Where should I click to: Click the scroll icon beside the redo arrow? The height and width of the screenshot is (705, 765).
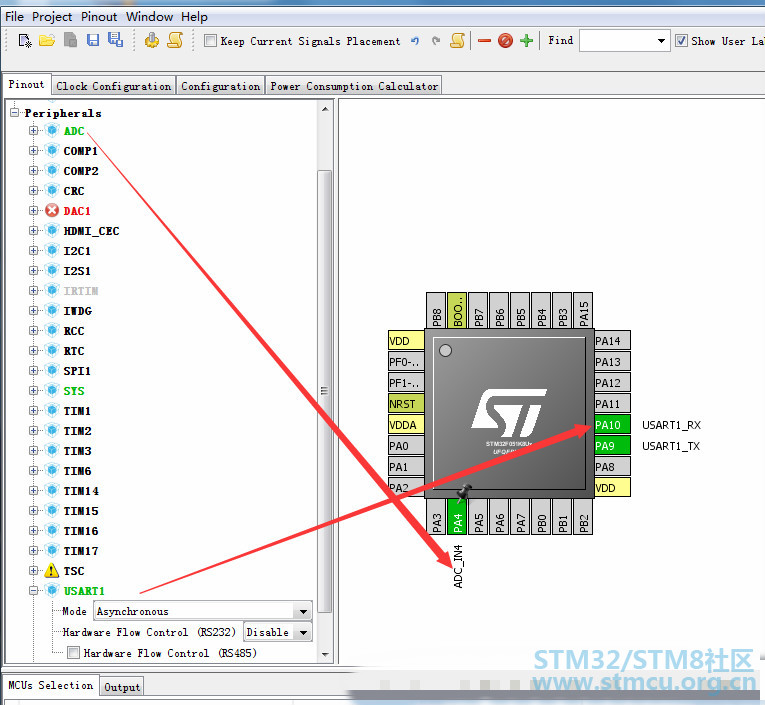[x=457, y=40]
